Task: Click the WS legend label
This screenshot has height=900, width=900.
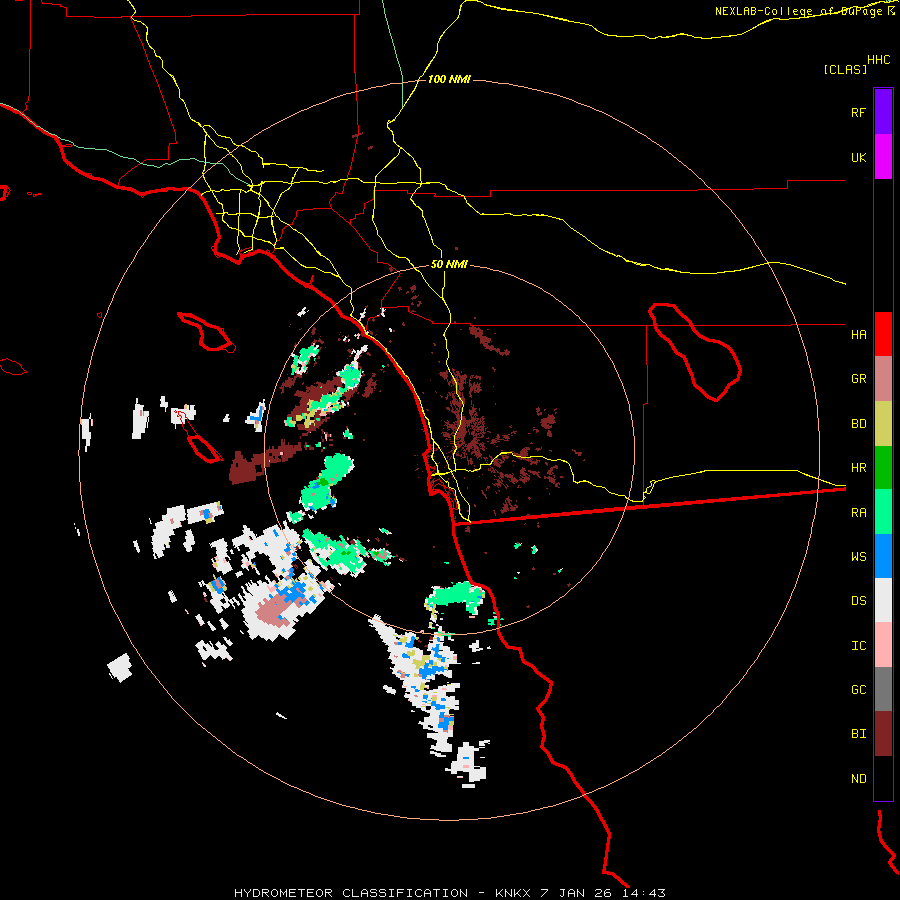Action: tap(858, 556)
